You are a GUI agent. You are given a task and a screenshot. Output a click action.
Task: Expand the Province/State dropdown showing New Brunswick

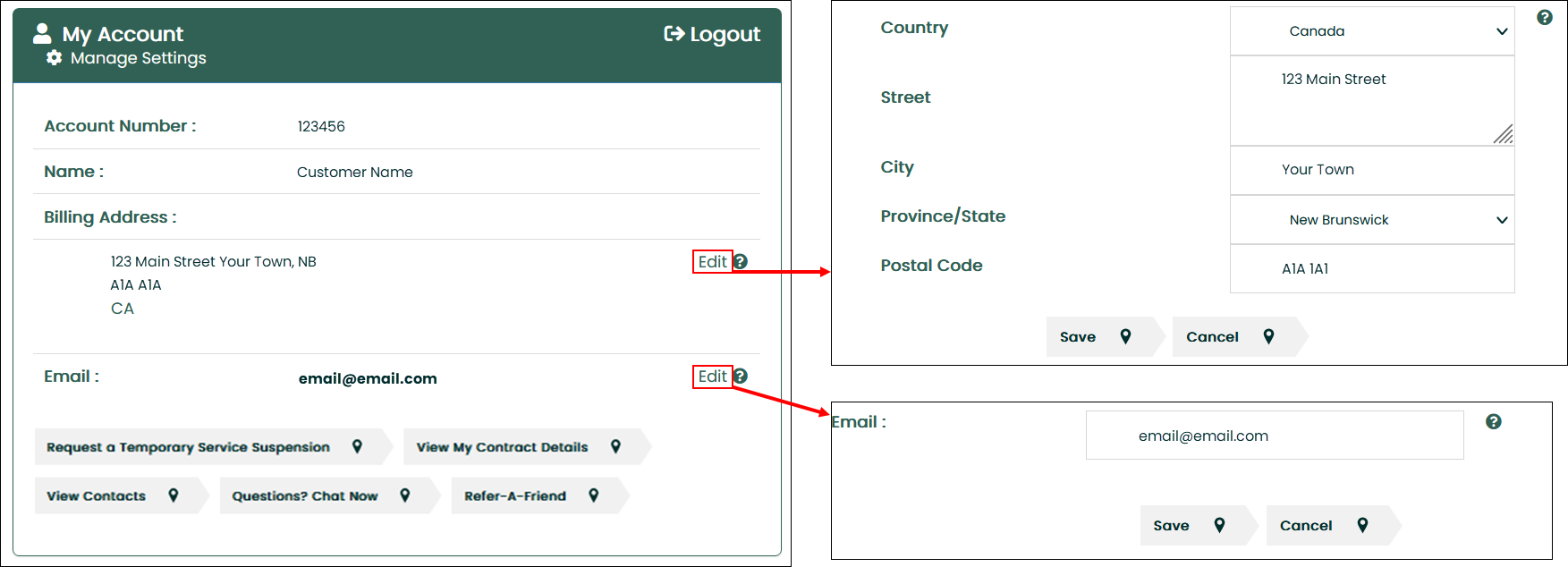1371,220
